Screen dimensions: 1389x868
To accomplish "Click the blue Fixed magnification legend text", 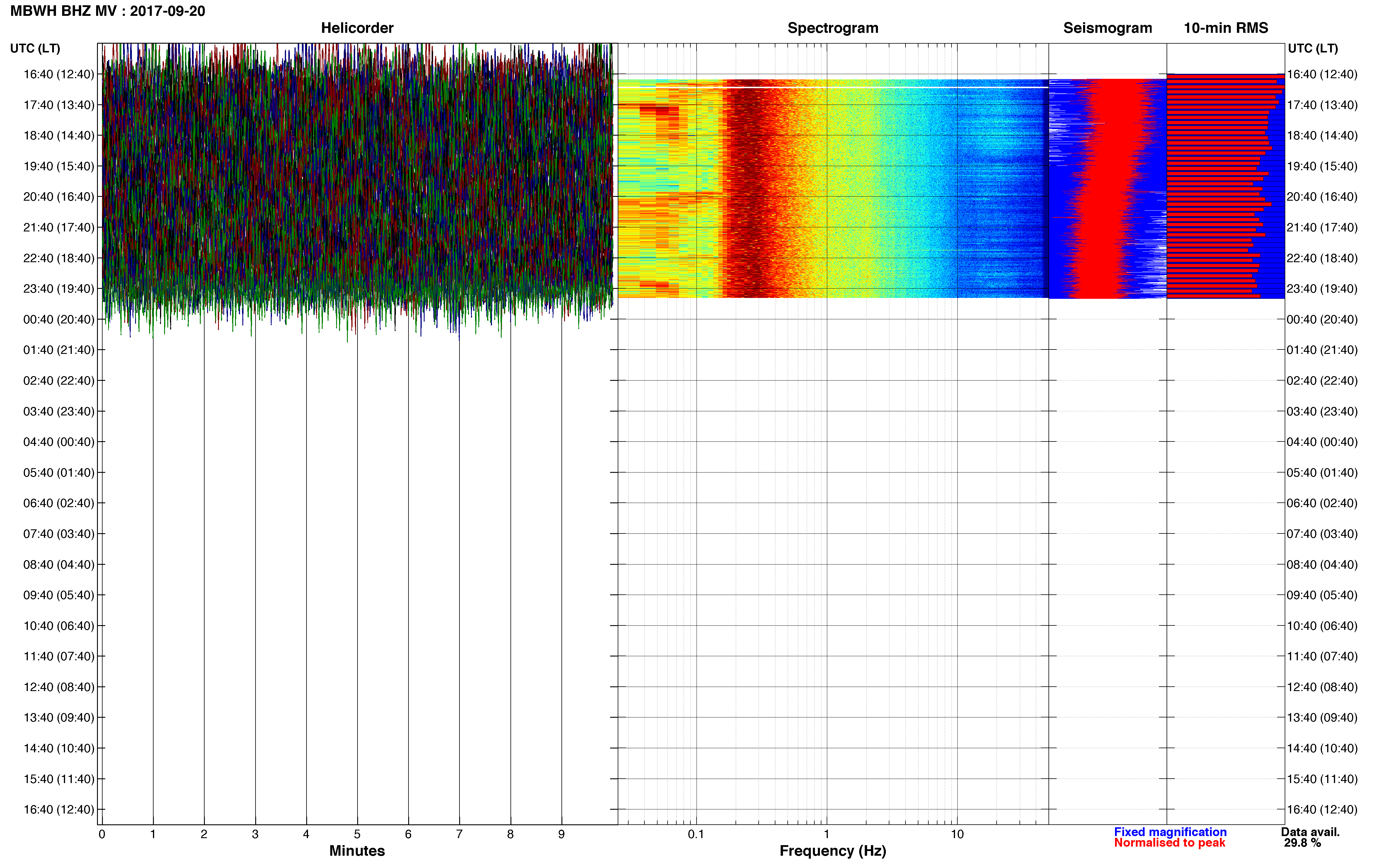I will (1170, 832).
